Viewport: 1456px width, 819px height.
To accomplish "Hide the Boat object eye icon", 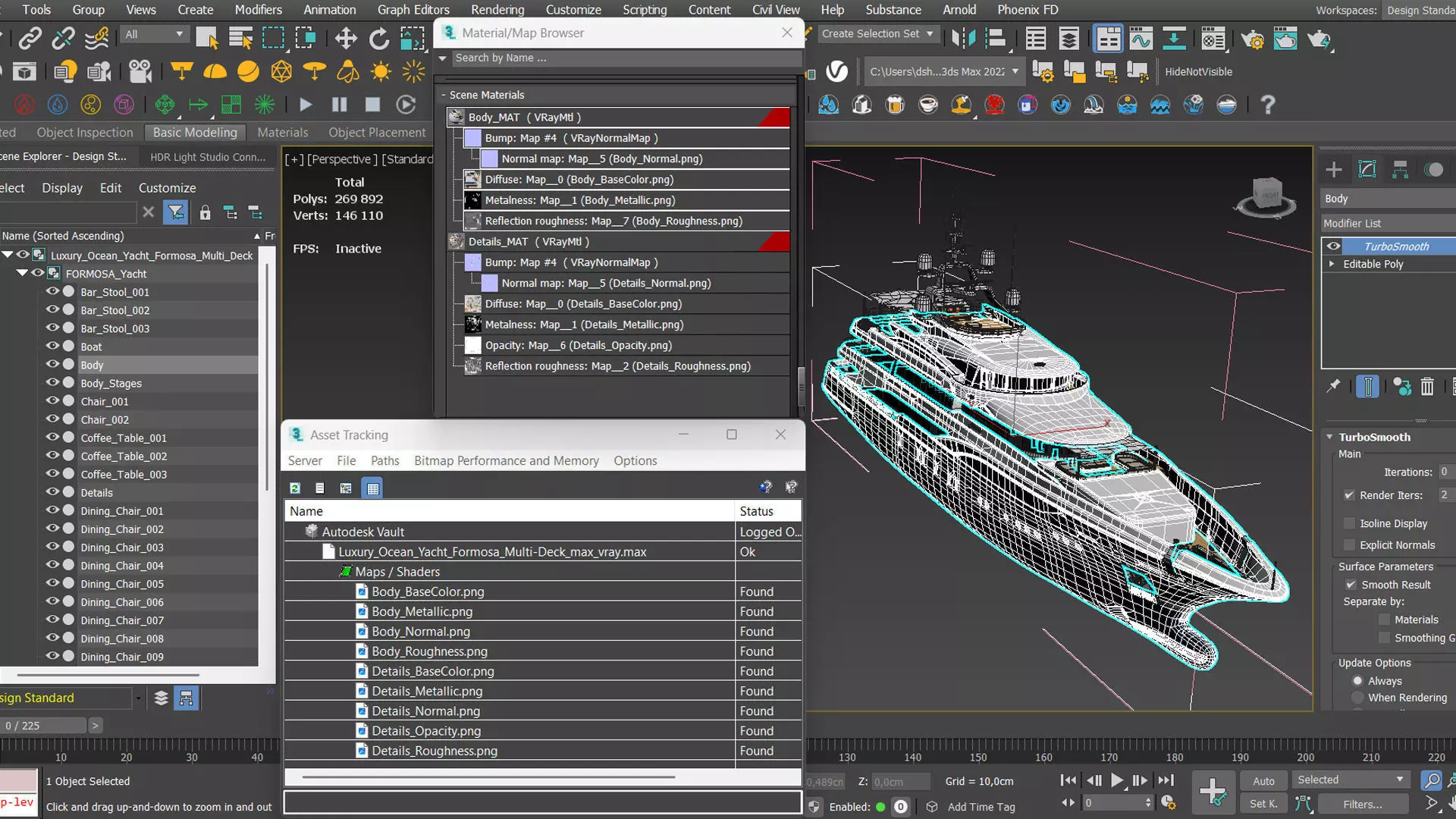I will pos(52,346).
